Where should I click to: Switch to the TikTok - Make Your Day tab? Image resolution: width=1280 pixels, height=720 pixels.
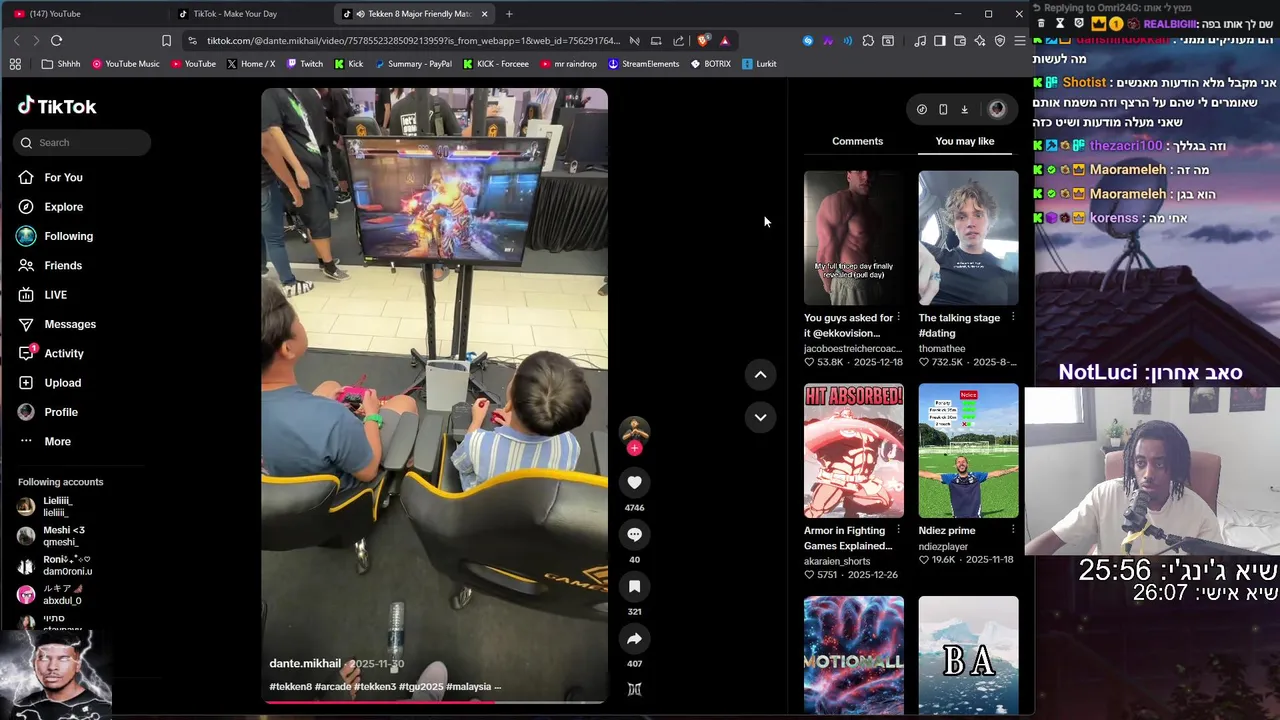click(248, 14)
